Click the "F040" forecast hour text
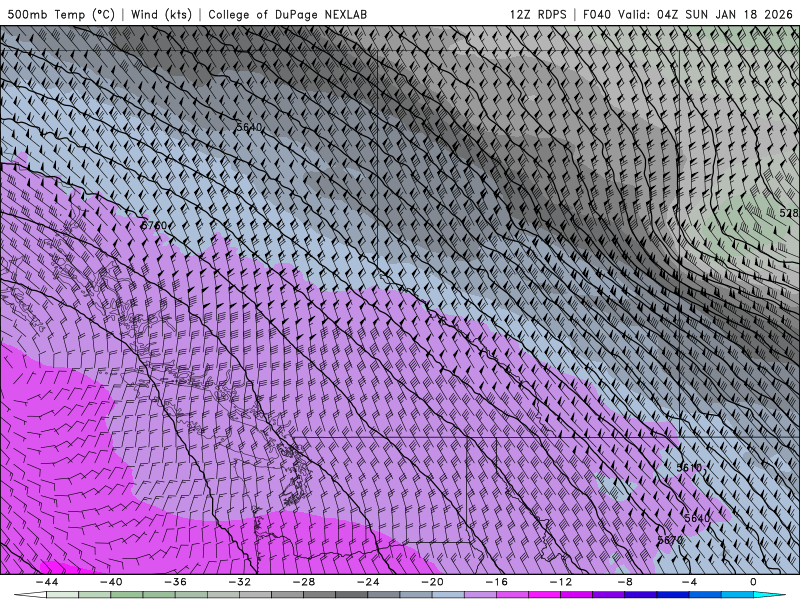Screen dimensions: 800x600 [x=597, y=14]
